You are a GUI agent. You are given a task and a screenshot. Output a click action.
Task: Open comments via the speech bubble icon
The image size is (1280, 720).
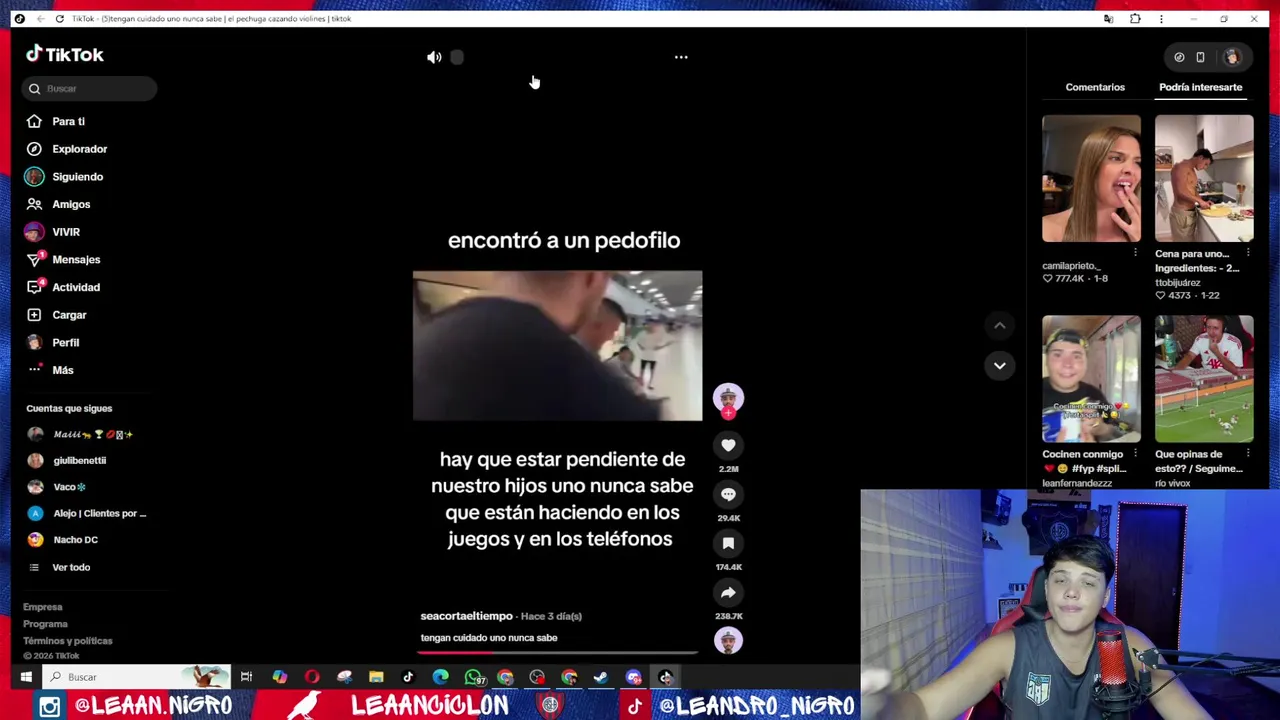pyautogui.click(x=728, y=495)
